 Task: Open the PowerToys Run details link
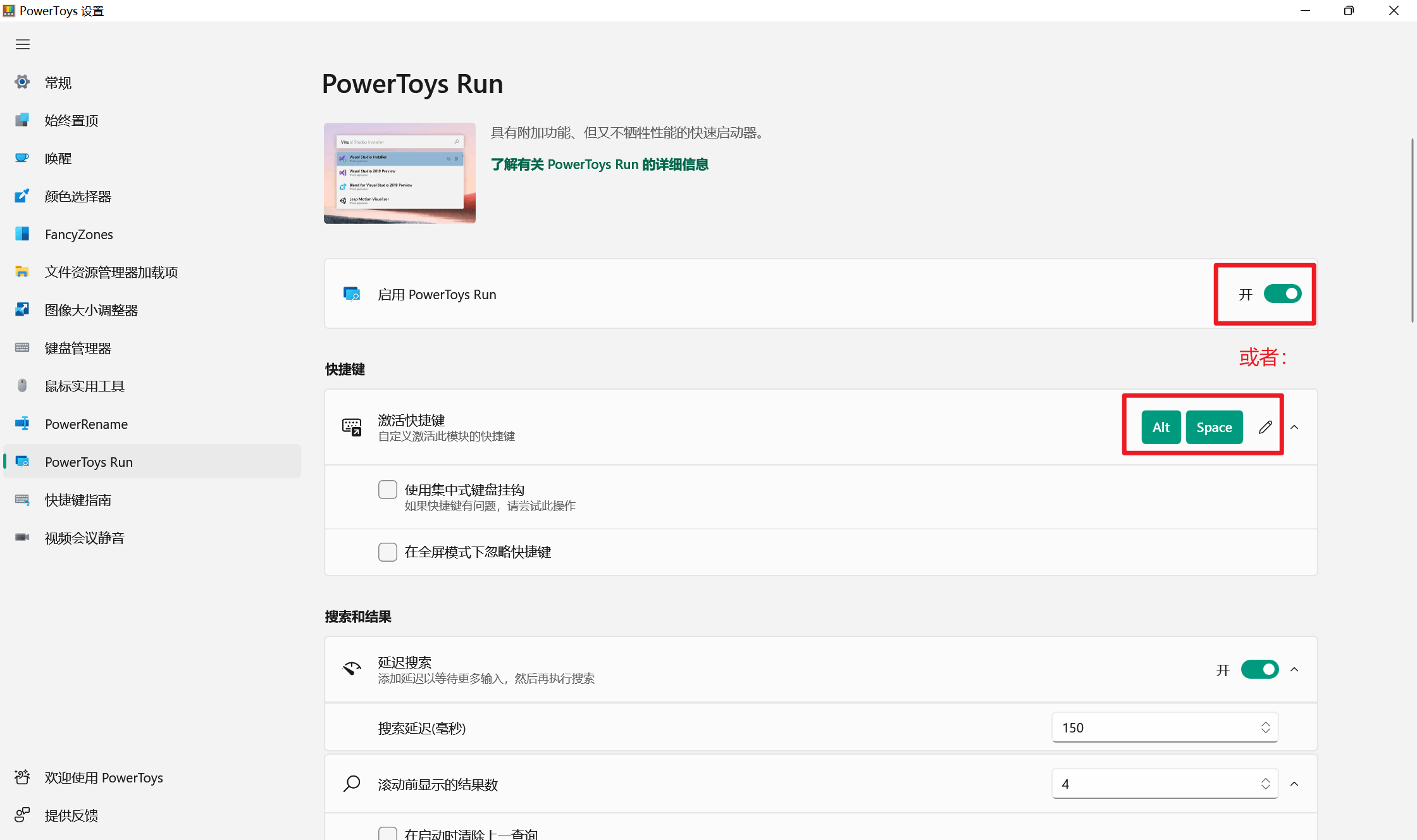click(x=599, y=164)
